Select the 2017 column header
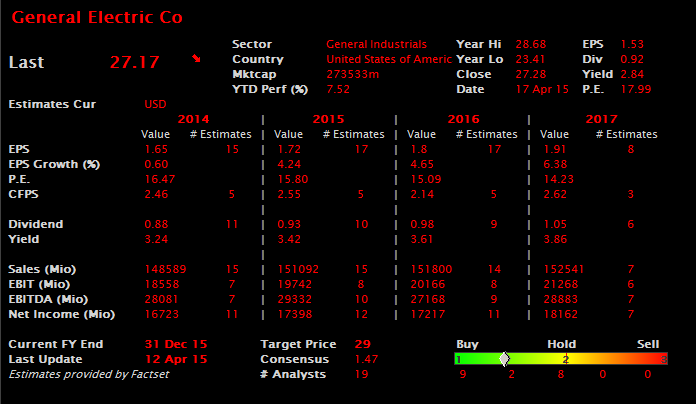This screenshot has height=404, width=696. click(x=601, y=119)
